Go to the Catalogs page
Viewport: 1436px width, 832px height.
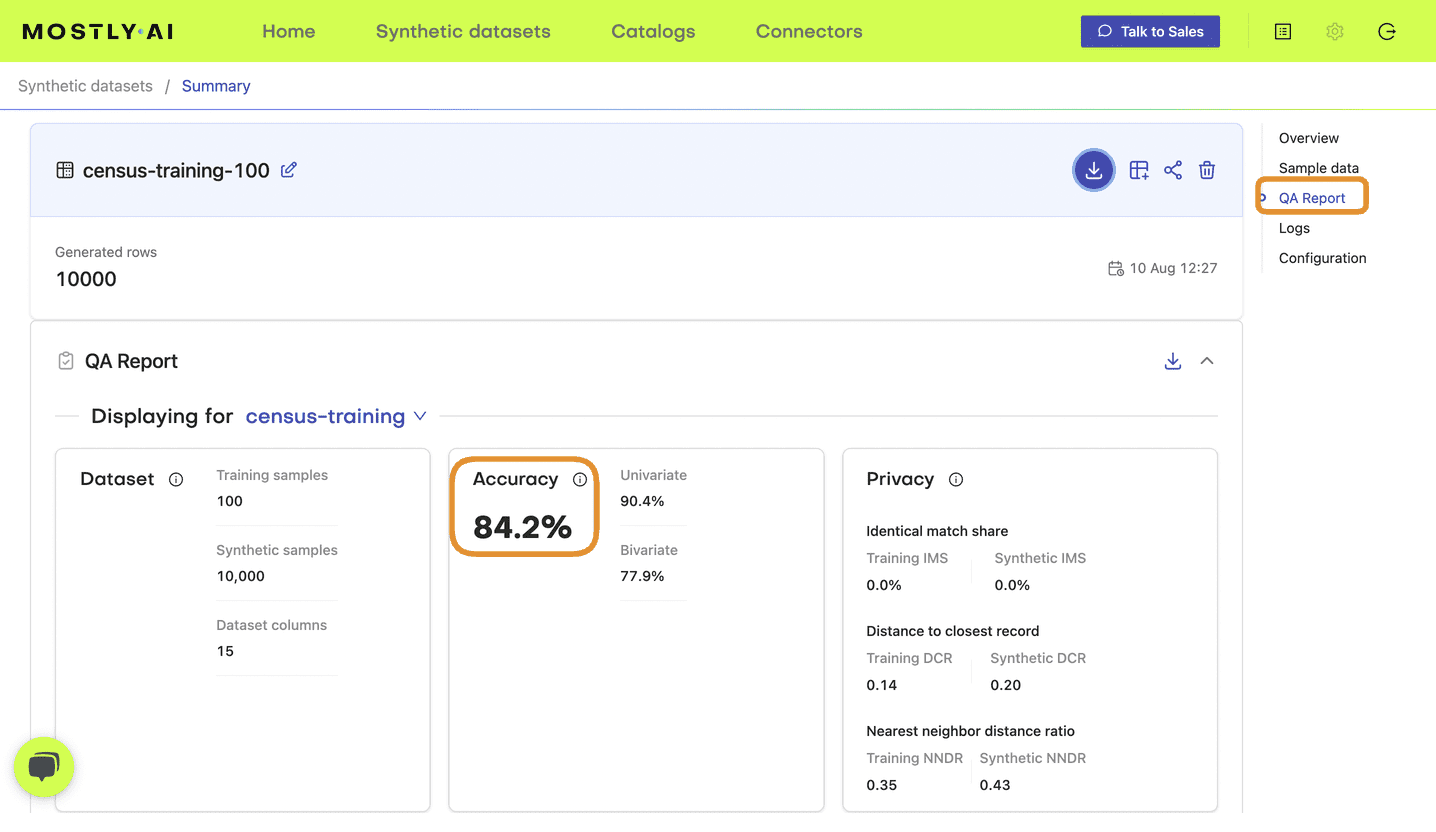pos(653,31)
